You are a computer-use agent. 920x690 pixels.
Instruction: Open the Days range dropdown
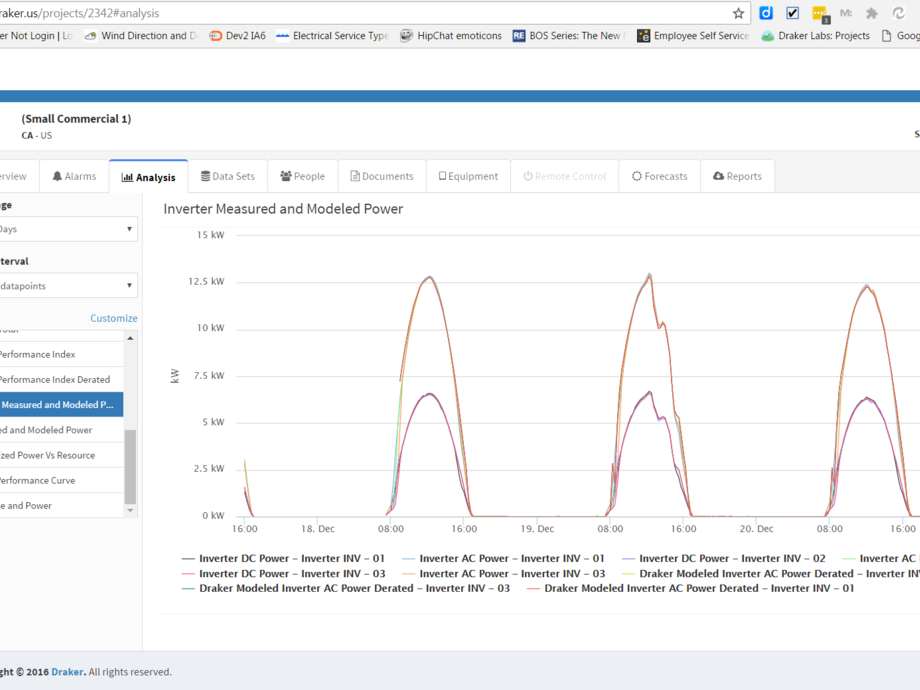[66, 229]
